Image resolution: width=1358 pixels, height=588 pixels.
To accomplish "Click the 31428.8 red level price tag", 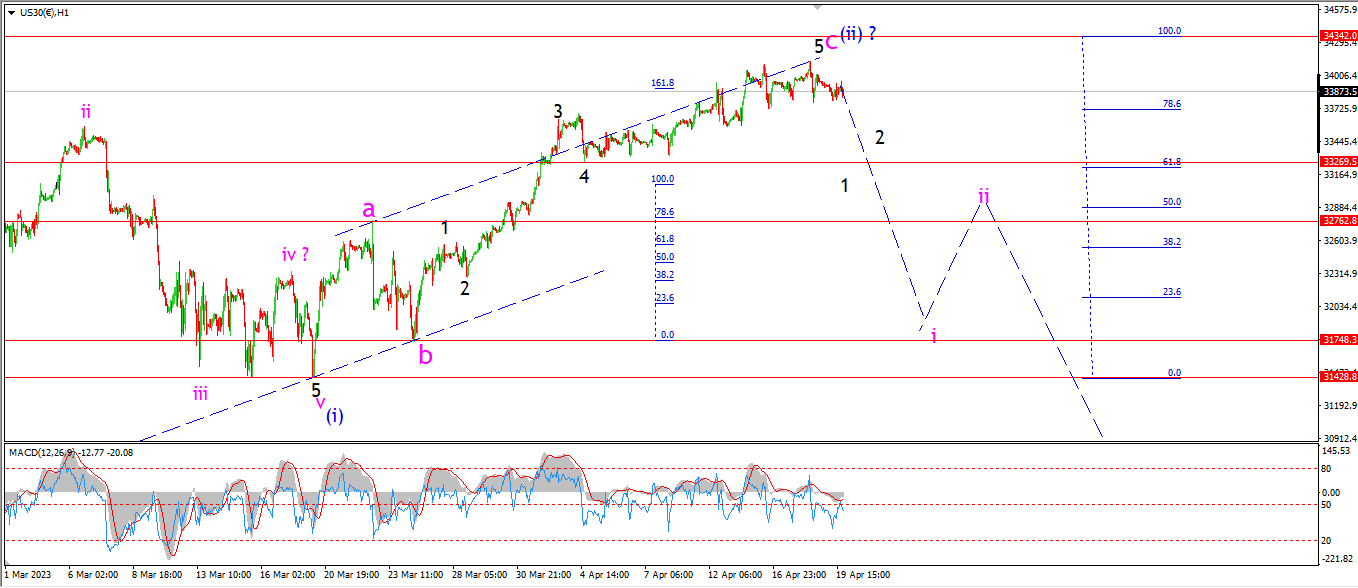I will pyautogui.click(x=1338, y=377).
